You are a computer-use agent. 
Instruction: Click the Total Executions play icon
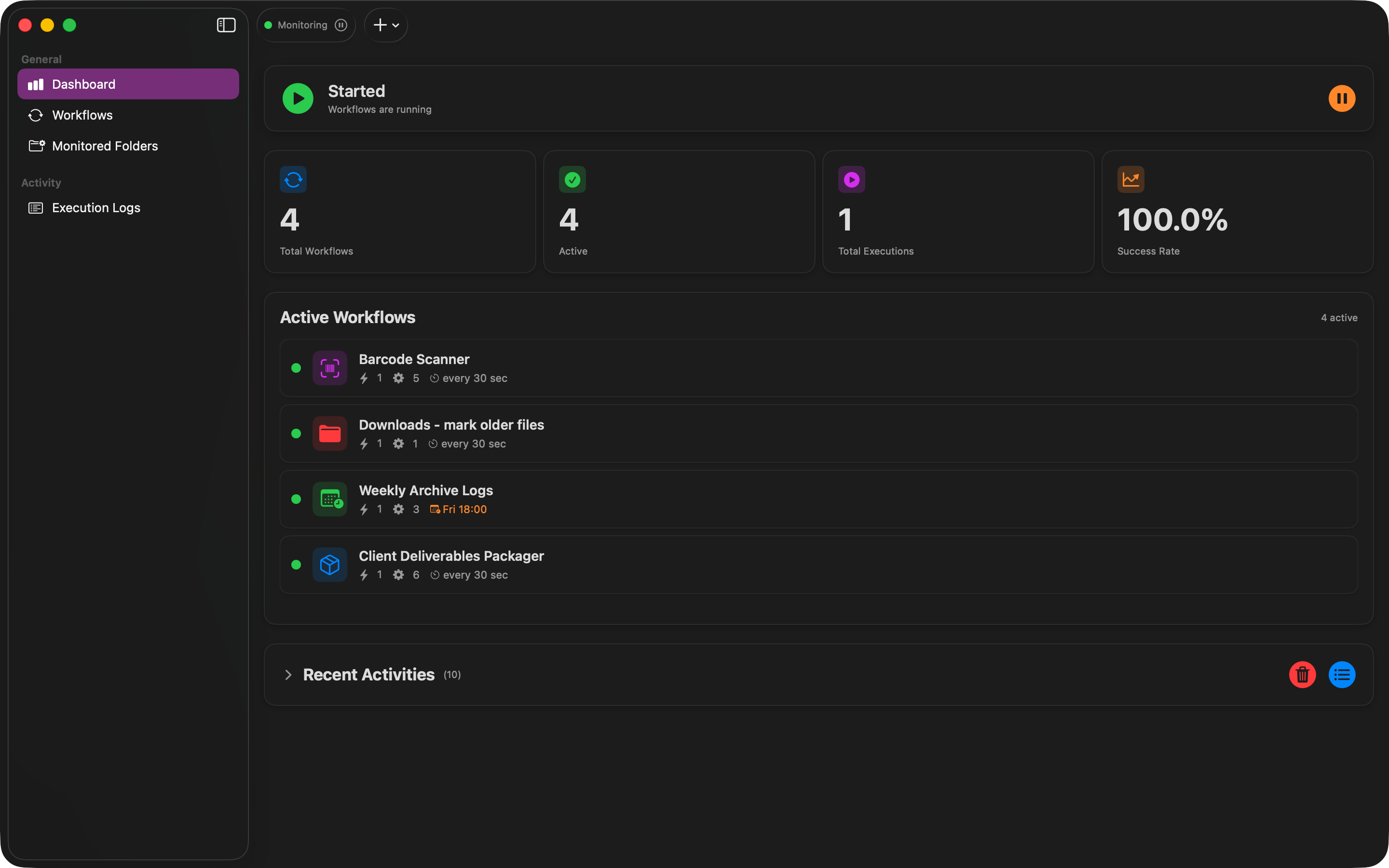tap(852, 180)
